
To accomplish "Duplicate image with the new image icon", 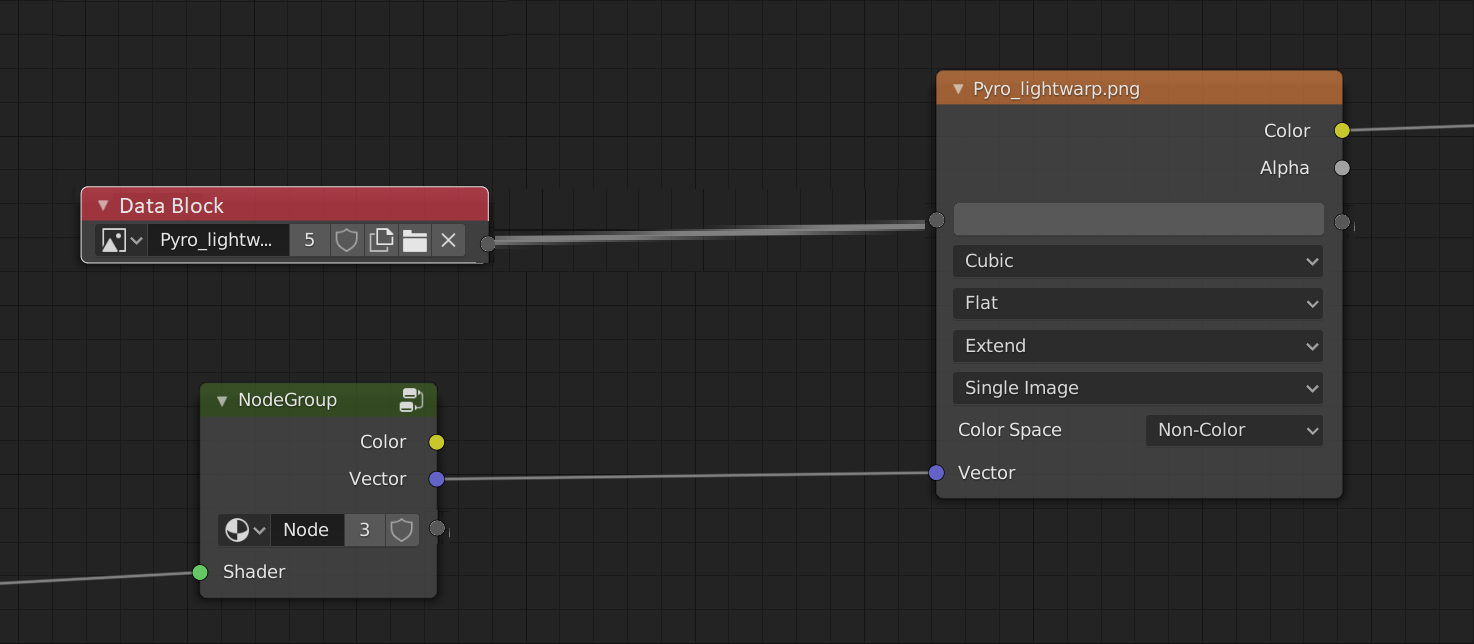I will pyautogui.click(x=381, y=240).
